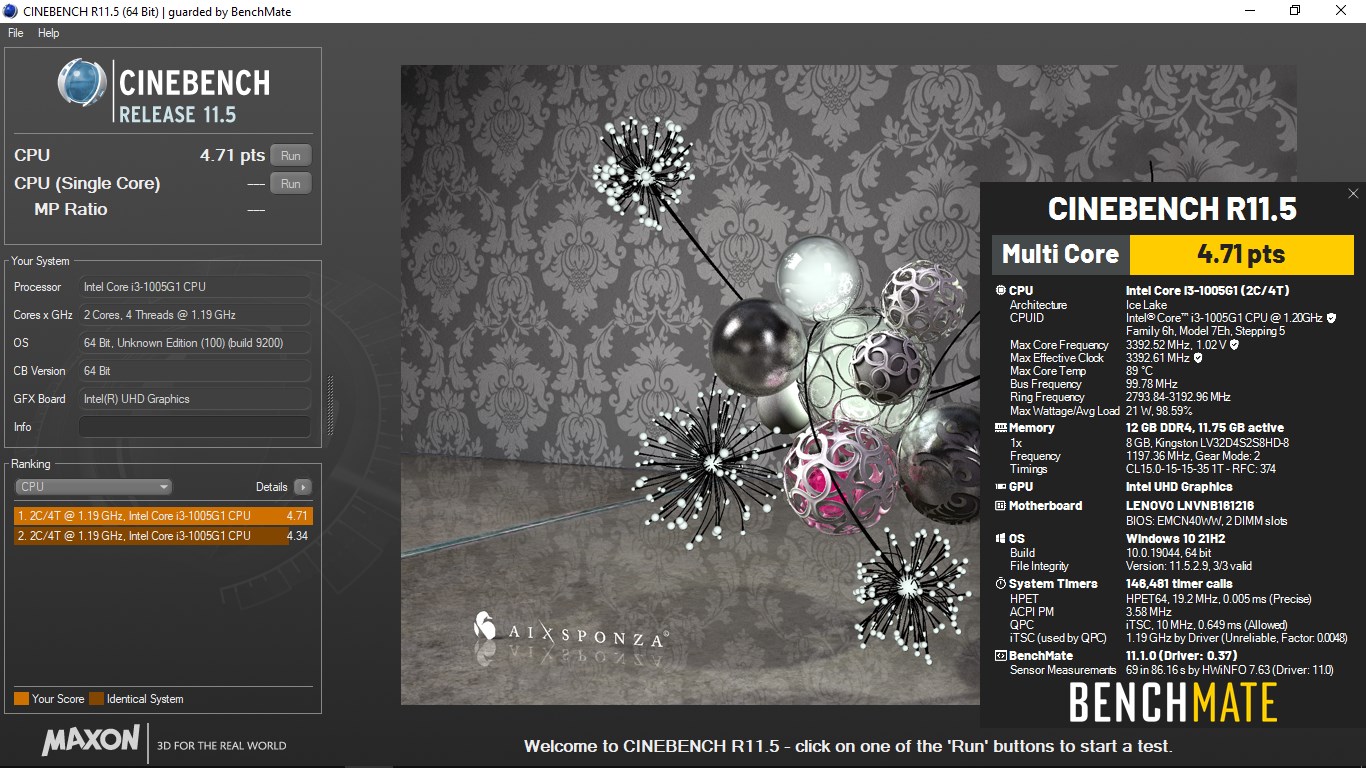This screenshot has height=768, width=1366.
Task: Open the Help menu
Action: [49, 33]
